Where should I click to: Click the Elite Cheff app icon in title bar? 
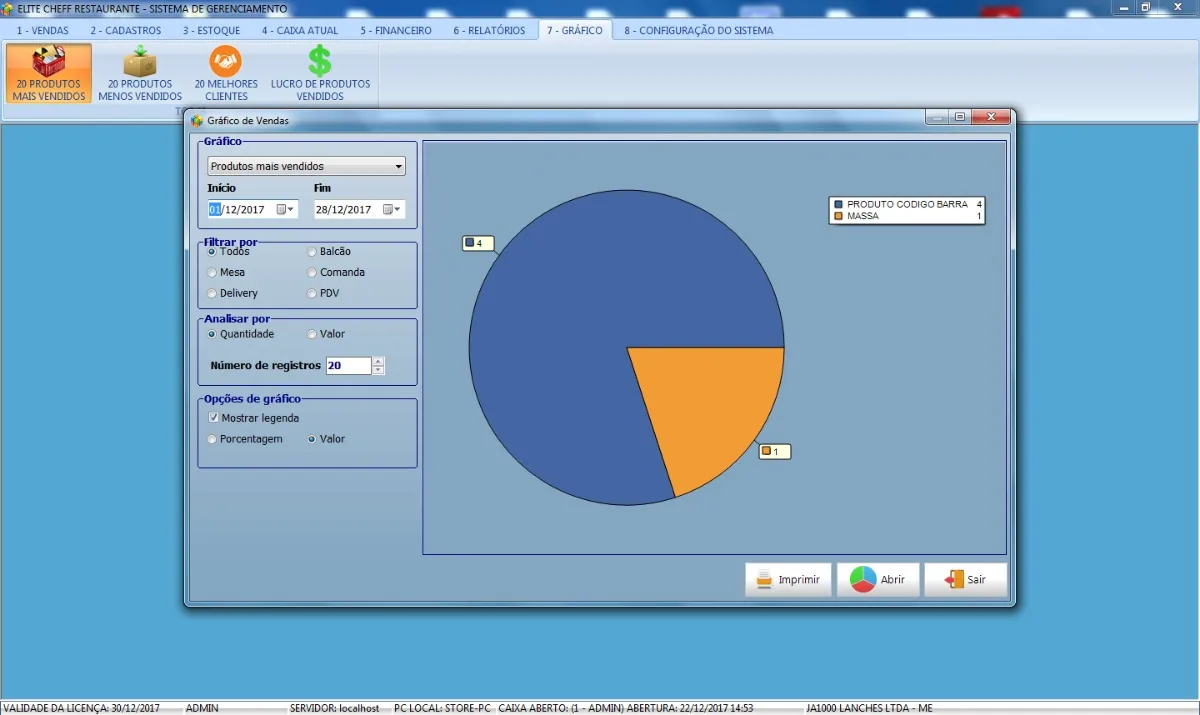click(8, 8)
